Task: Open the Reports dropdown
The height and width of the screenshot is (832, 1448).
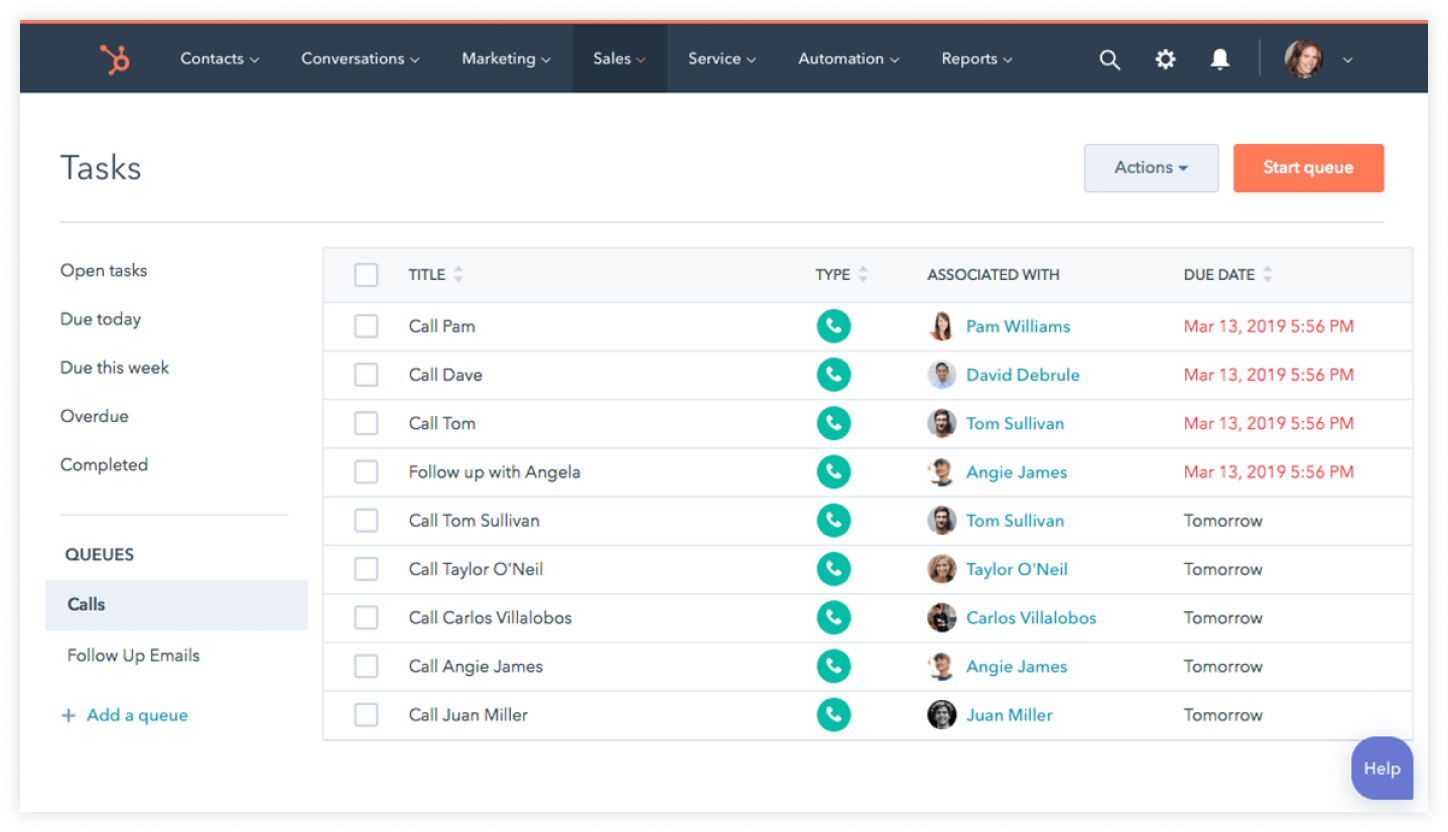Action: pos(976,59)
